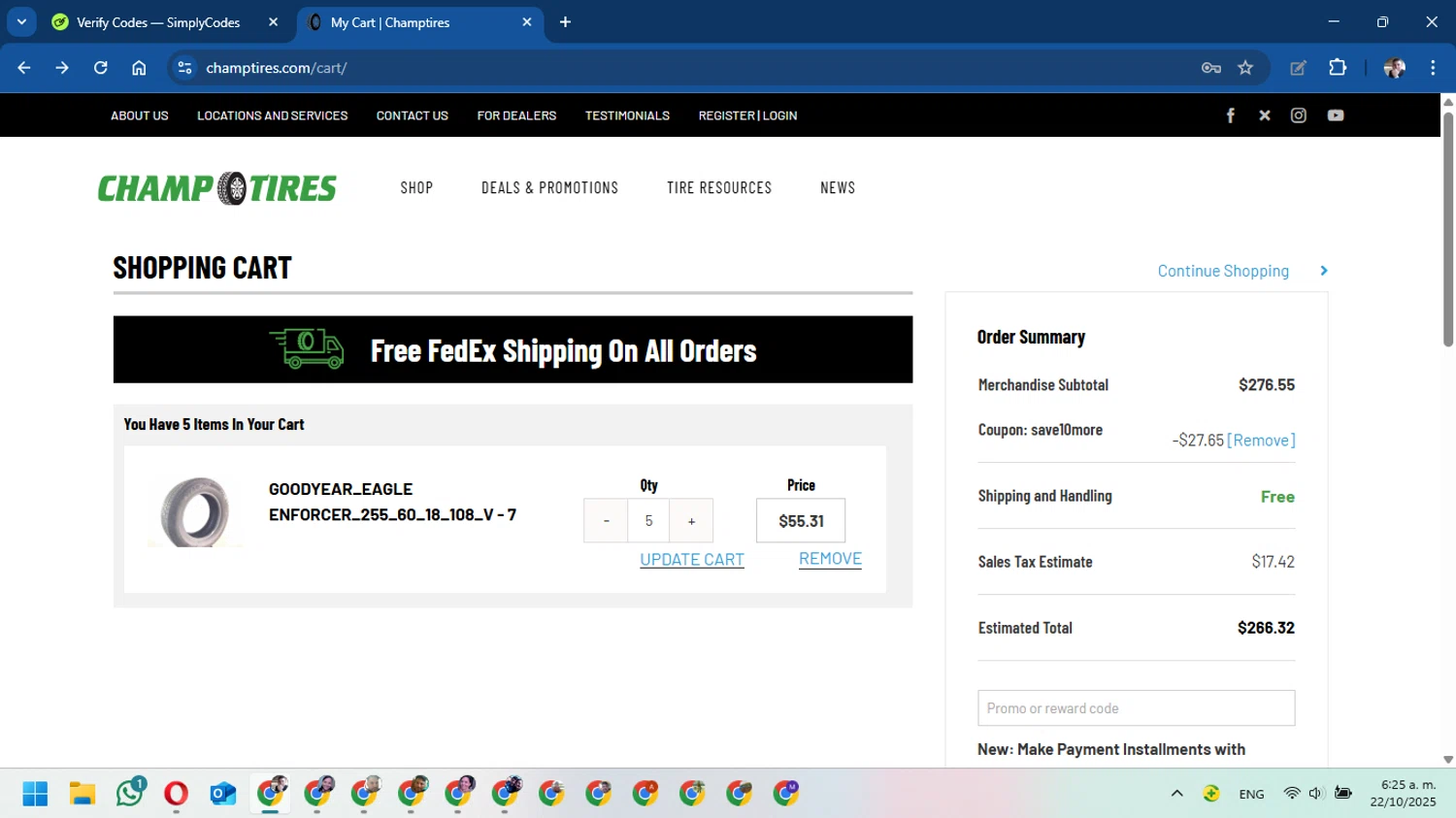The height and width of the screenshot is (818, 1456).
Task: Click REGISTER | LOGIN
Action: (747, 115)
